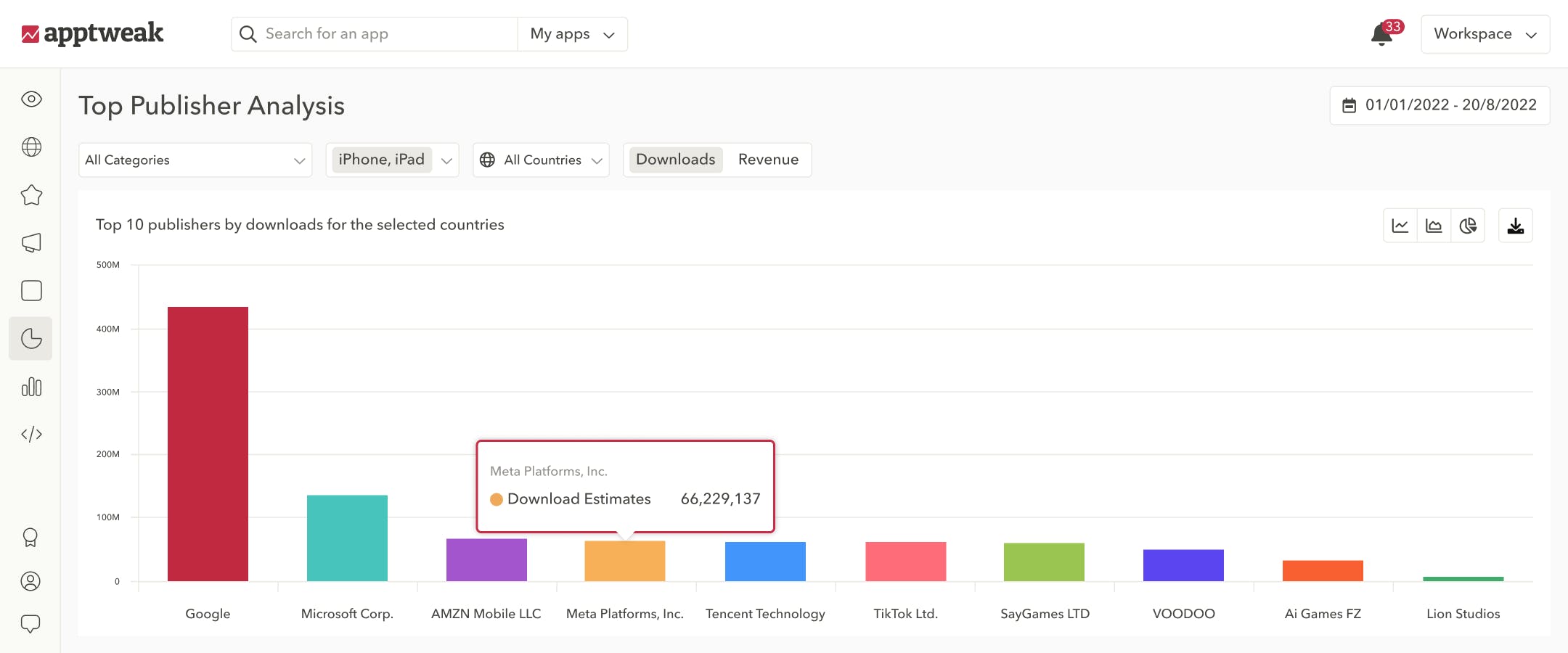The width and height of the screenshot is (1568, 653).
Task: Open the AppTweak home logo
Action: click(x=93, y=33)
